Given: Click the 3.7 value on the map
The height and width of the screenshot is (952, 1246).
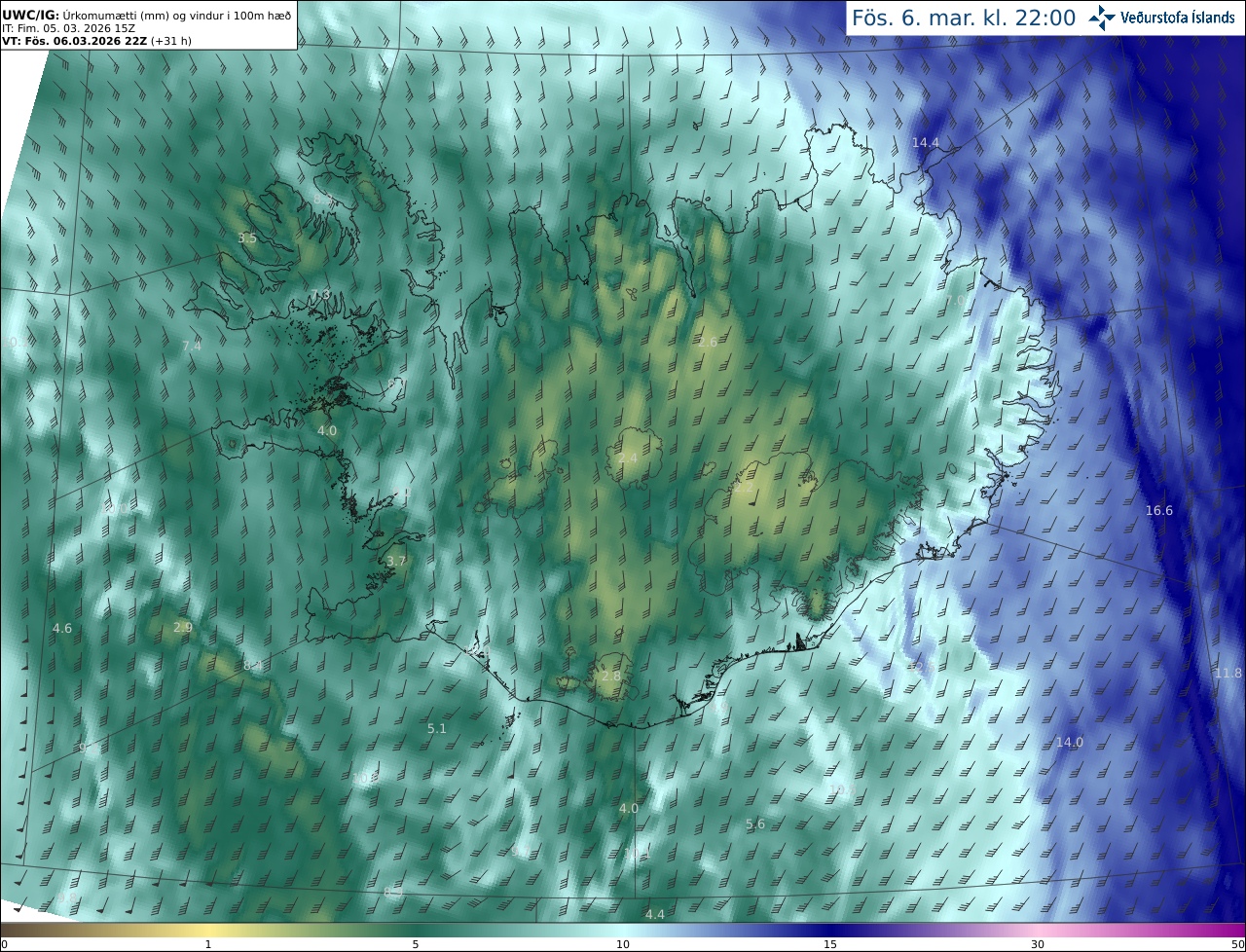Looking at the screenshot, I should pos(395,562).
